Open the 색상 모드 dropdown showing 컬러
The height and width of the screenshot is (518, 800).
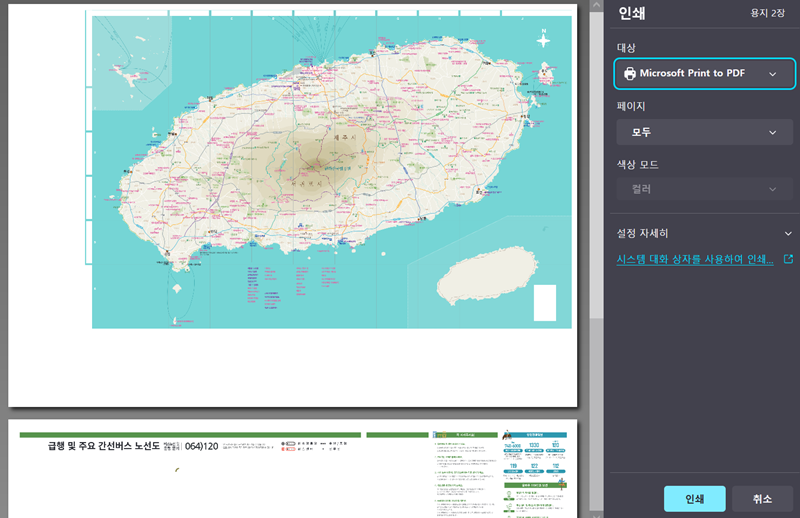click(704, 189)
